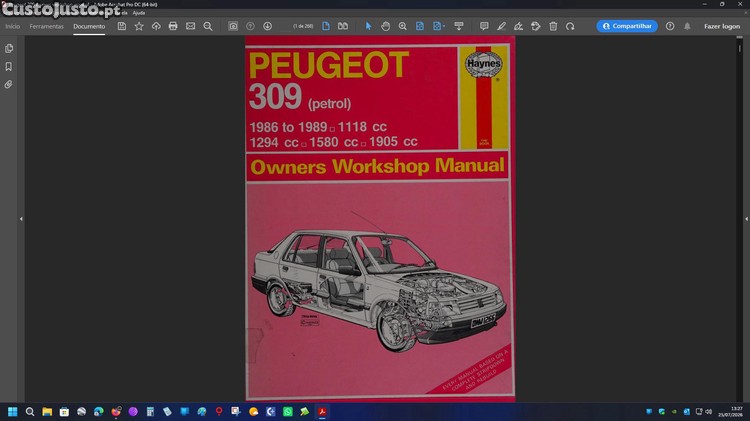Screen dimensions: 750x421
Task: Take a snapshot with the camera icon
Action: point(233,26)
